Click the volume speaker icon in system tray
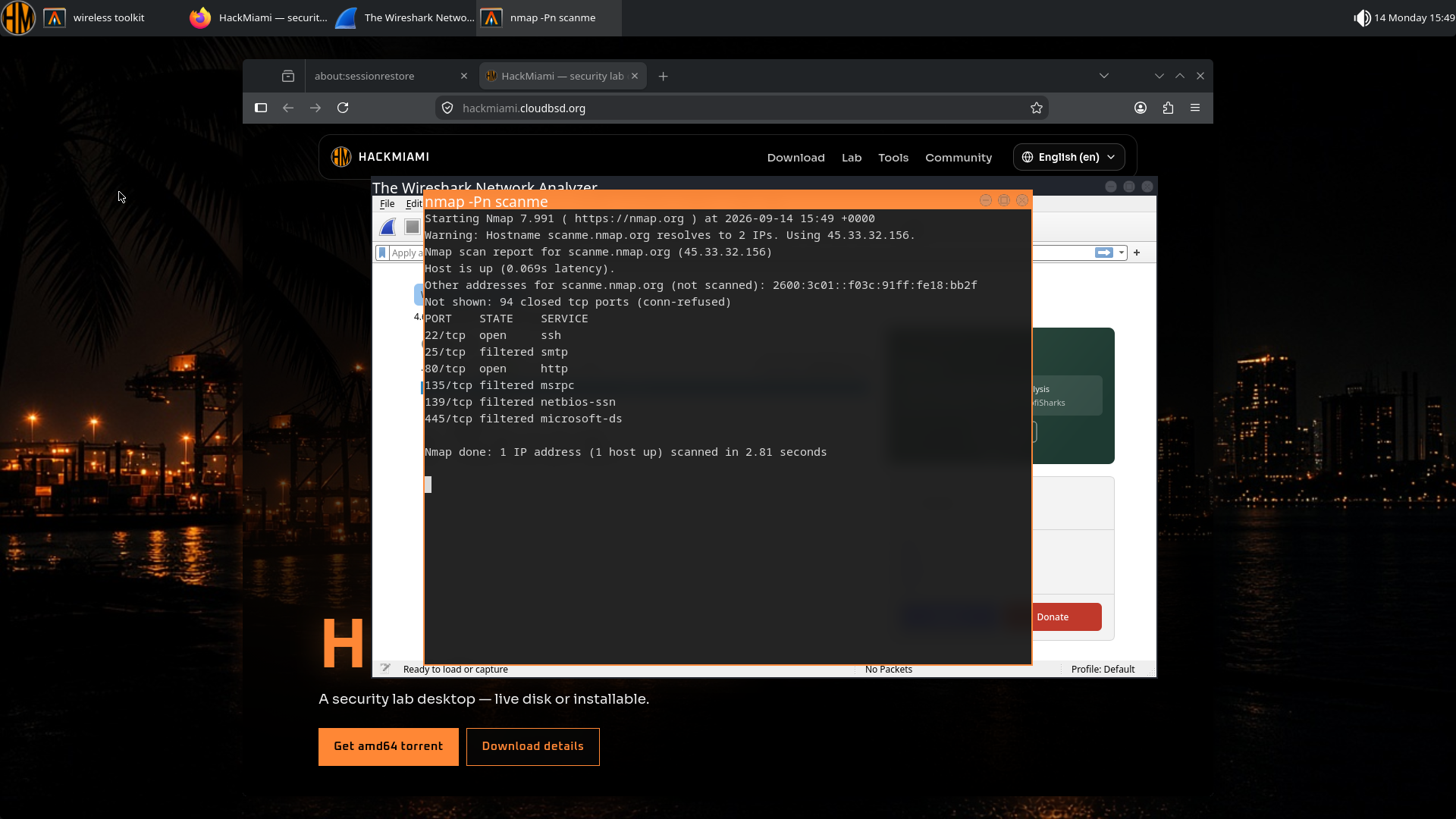Image resolution: width=1456 pixels, height=819 pixels. (1362, 17)
